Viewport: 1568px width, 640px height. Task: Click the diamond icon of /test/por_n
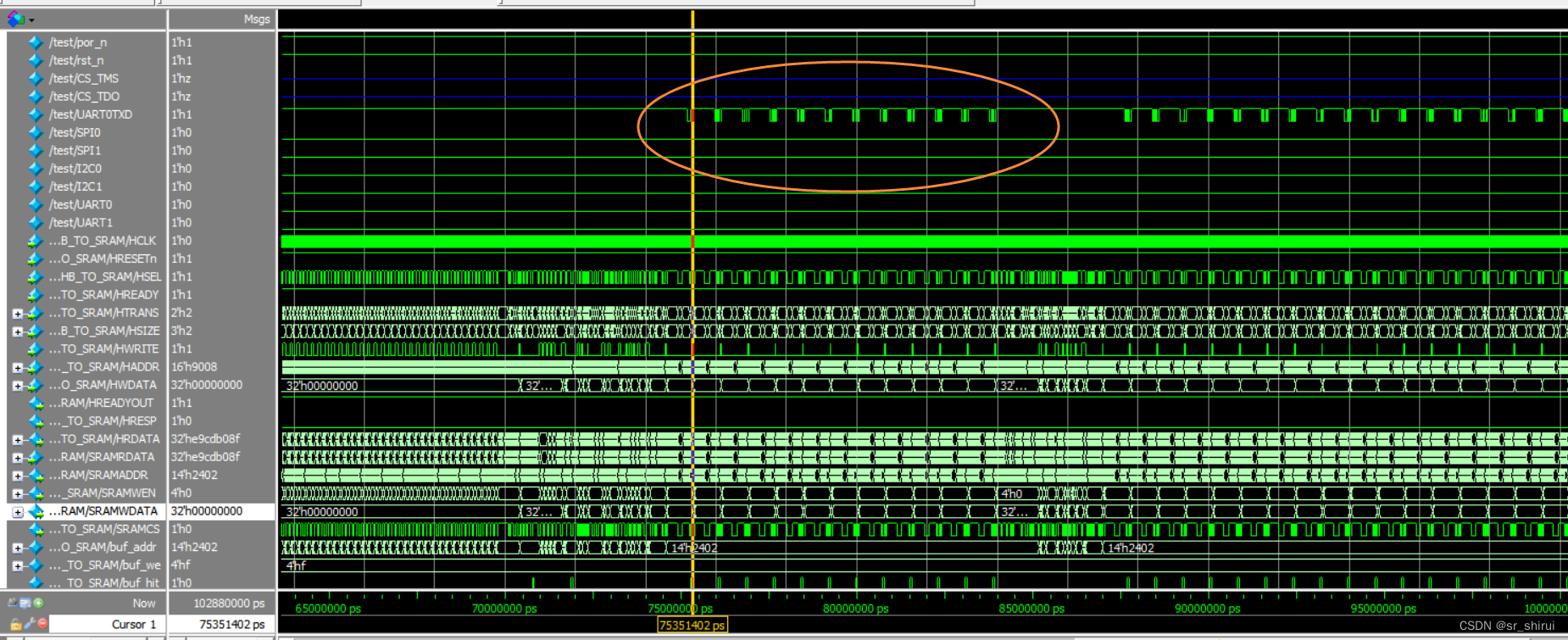36,42
